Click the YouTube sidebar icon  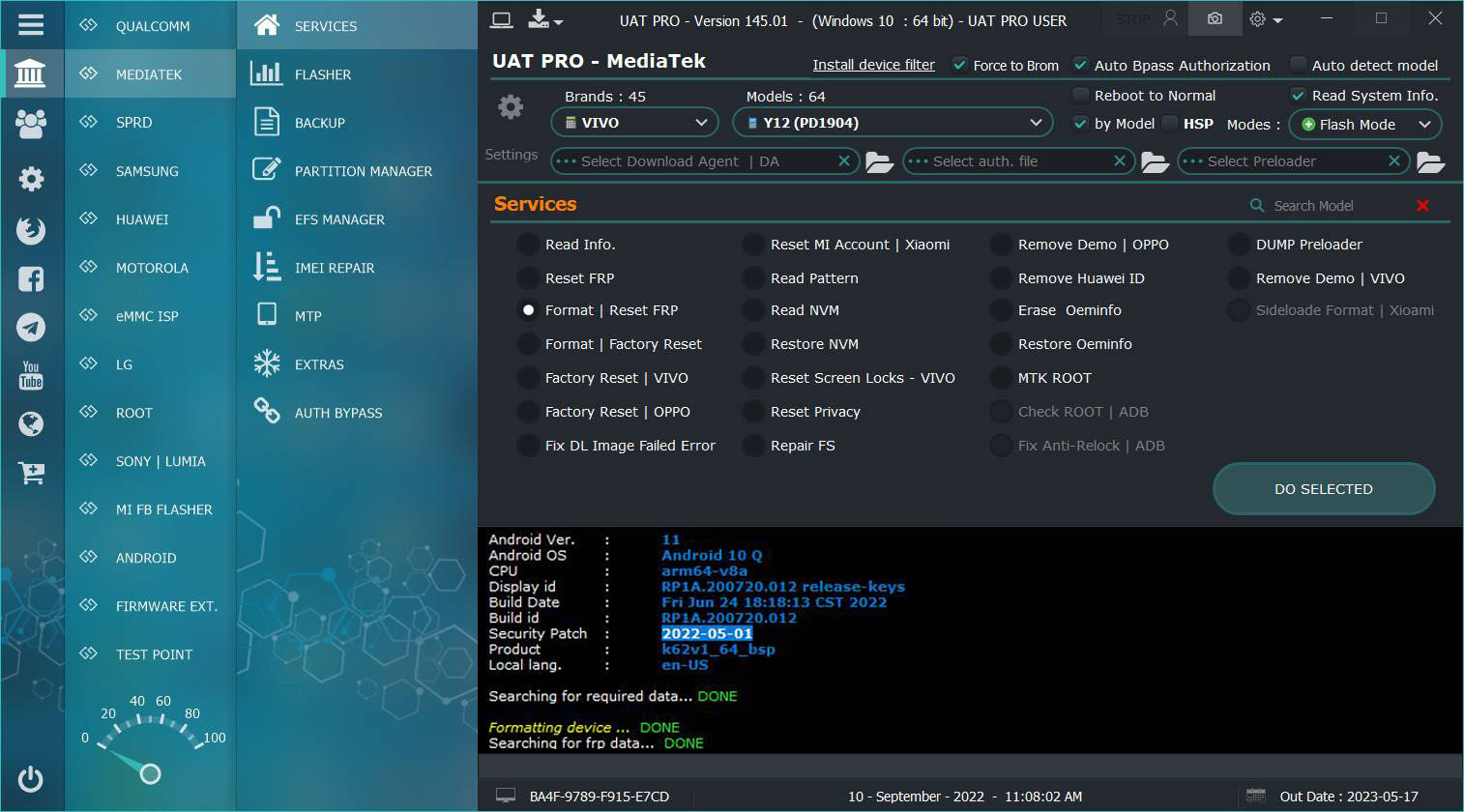point(31,375)
